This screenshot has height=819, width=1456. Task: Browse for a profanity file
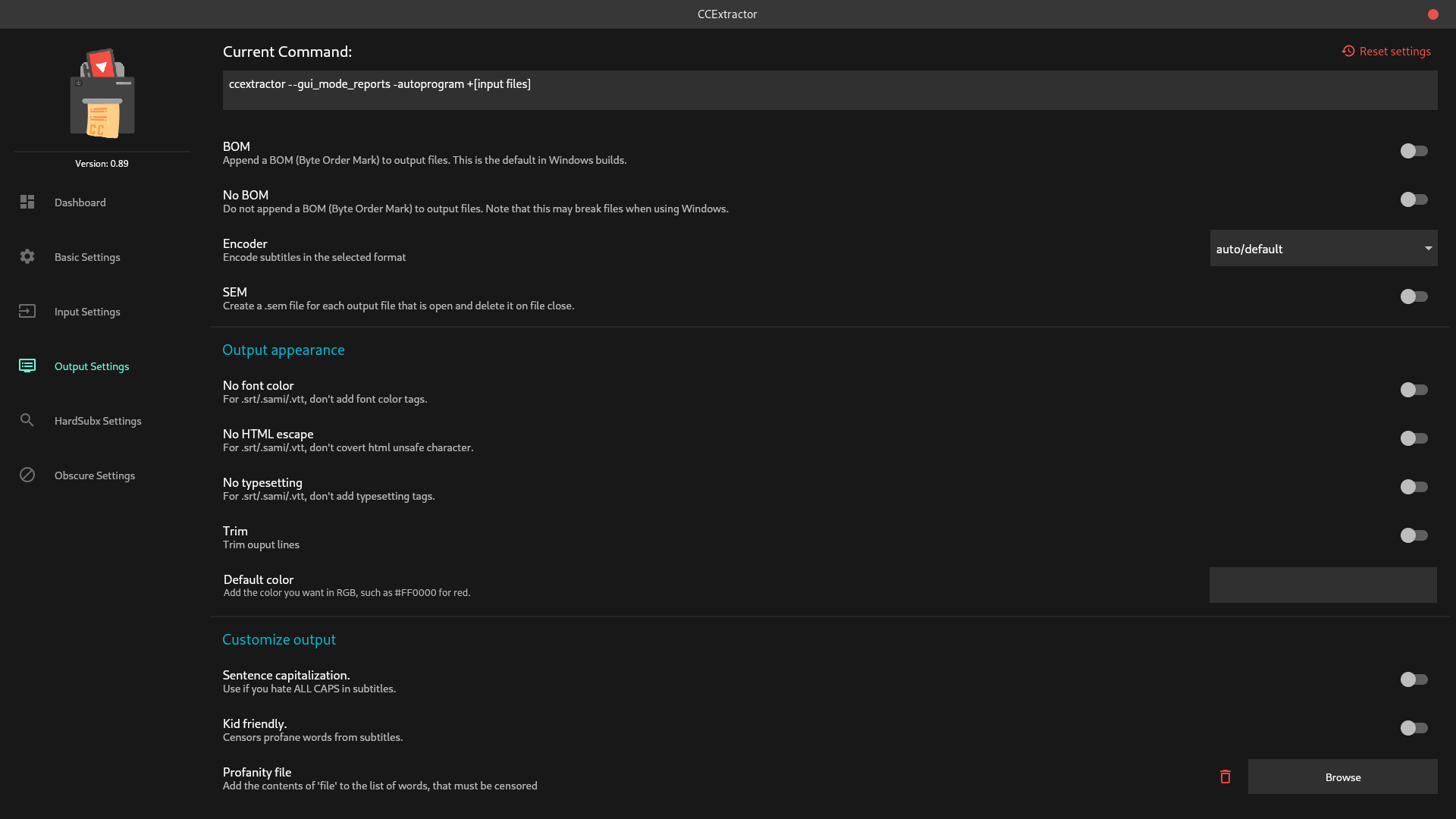pos(1342,777)
